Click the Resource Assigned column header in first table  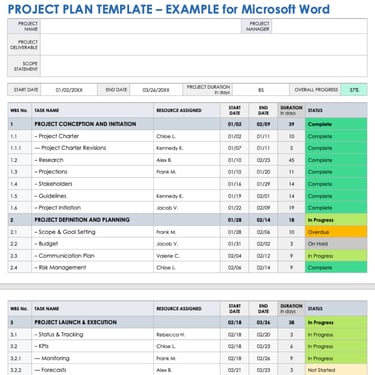tap(179, 110)
